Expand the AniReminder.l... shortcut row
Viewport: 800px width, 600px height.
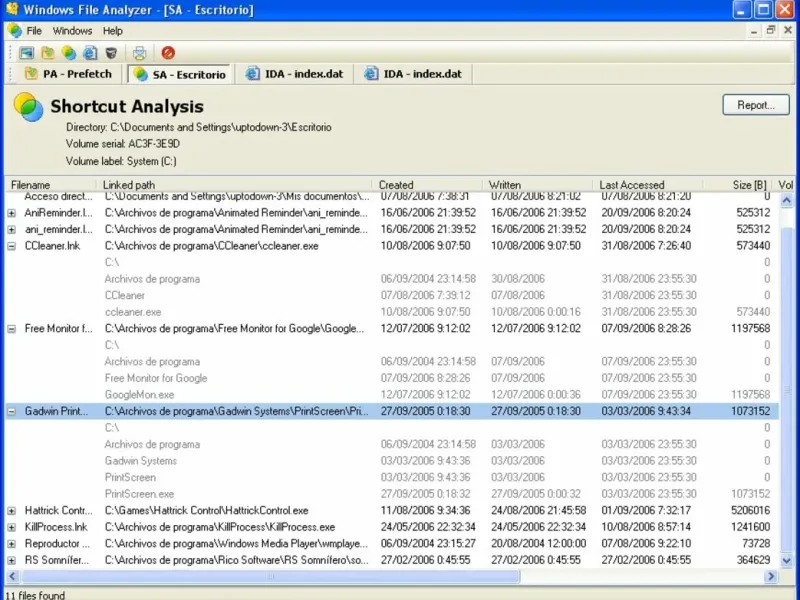11,213
